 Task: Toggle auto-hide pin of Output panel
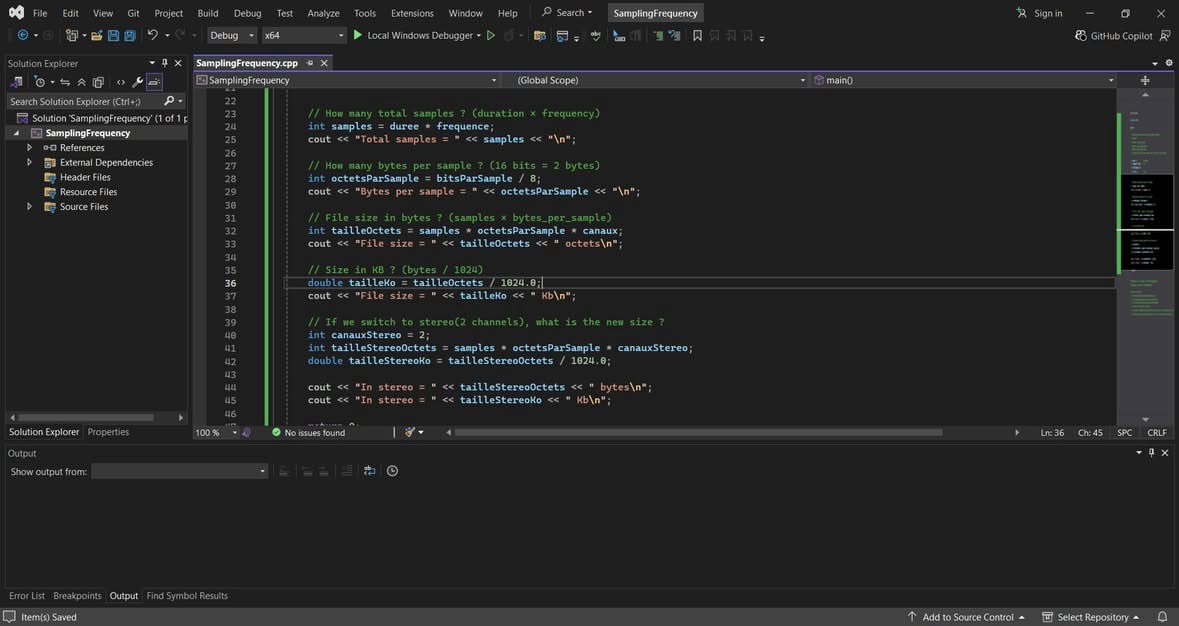[1151, 452]
